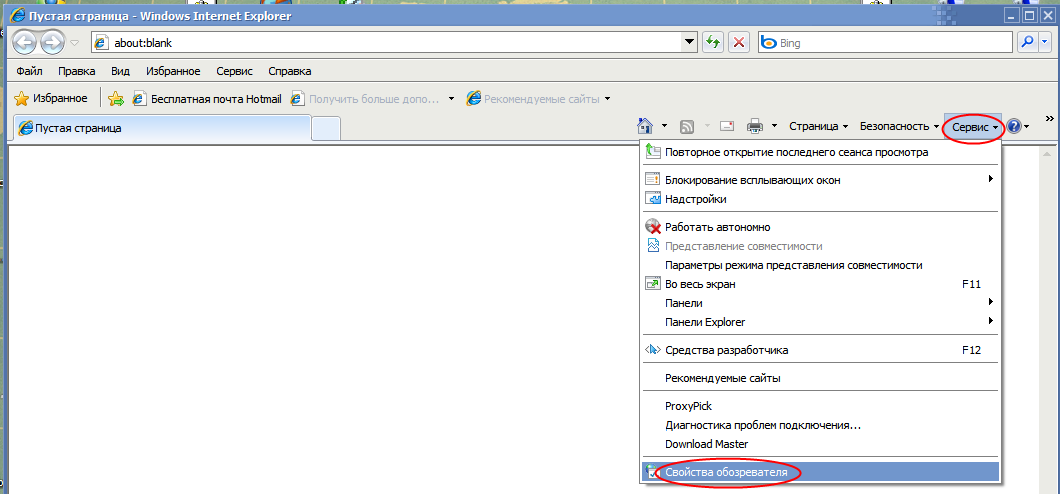Open the Сервис menu in menu bar

click(x=235, y=71)
